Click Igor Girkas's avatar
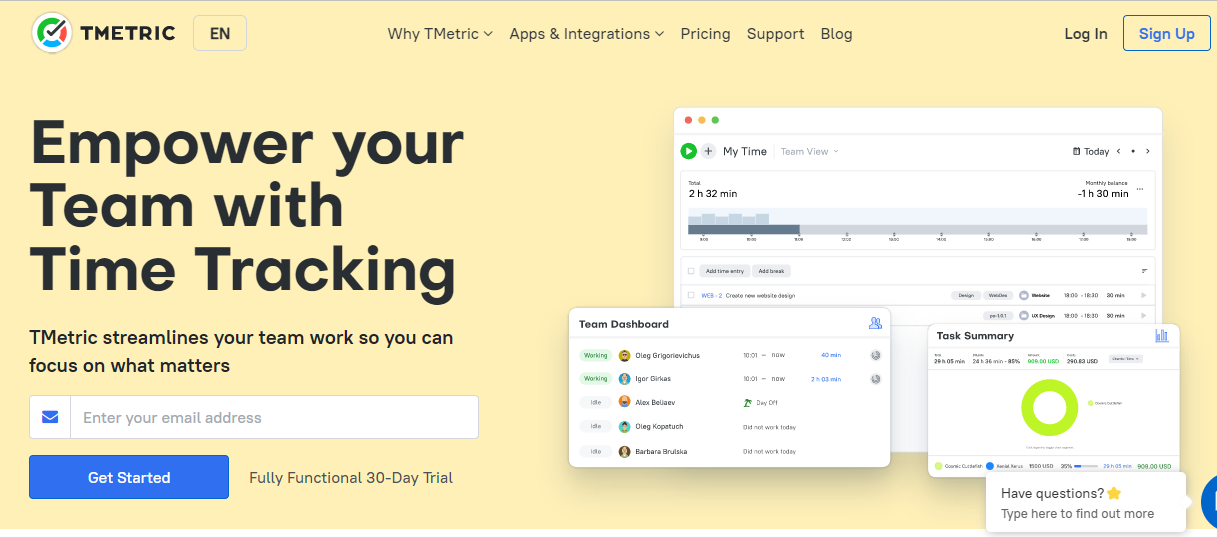This screenshot has width=1217, height=537. 625,379
